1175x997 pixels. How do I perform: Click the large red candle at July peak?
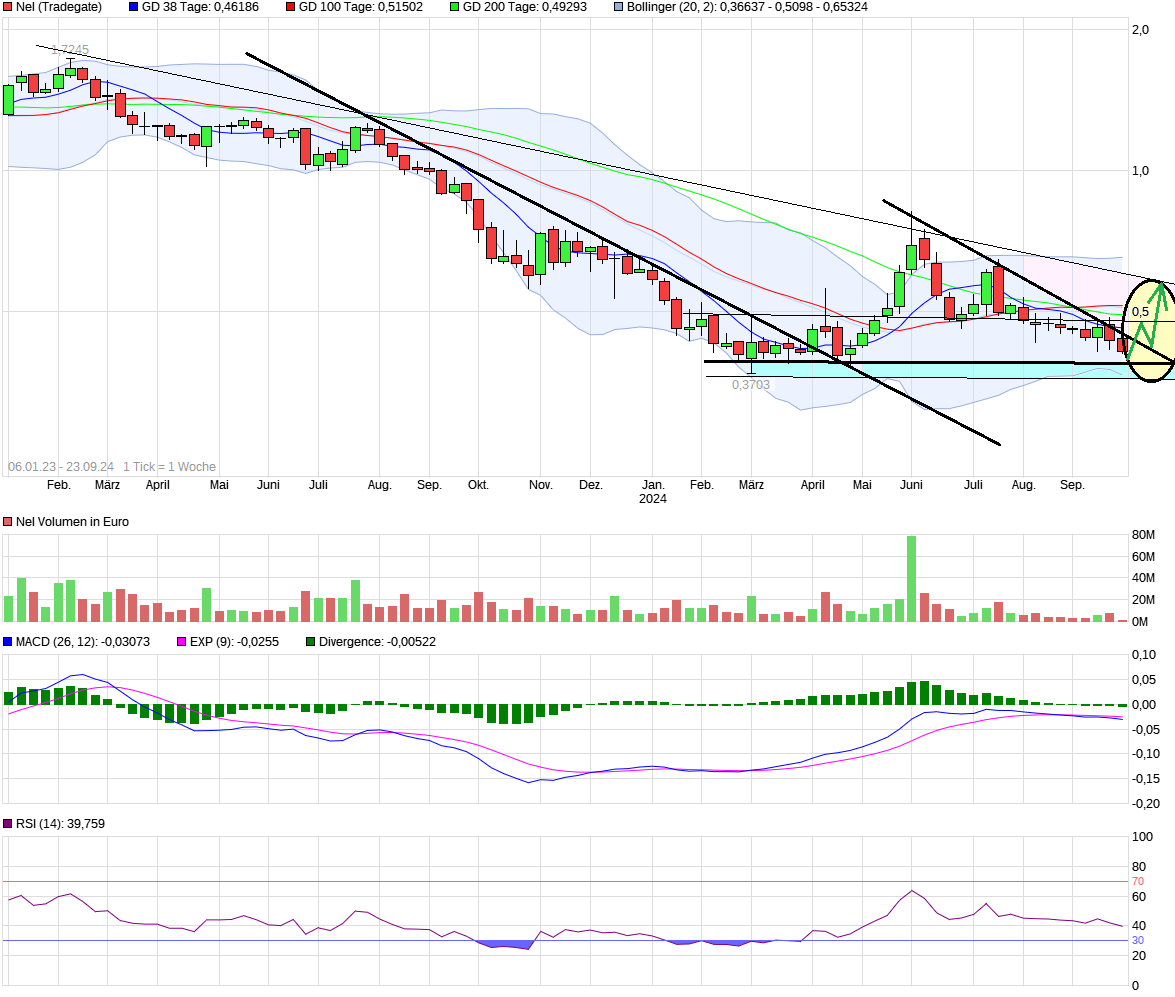point(998,289)
